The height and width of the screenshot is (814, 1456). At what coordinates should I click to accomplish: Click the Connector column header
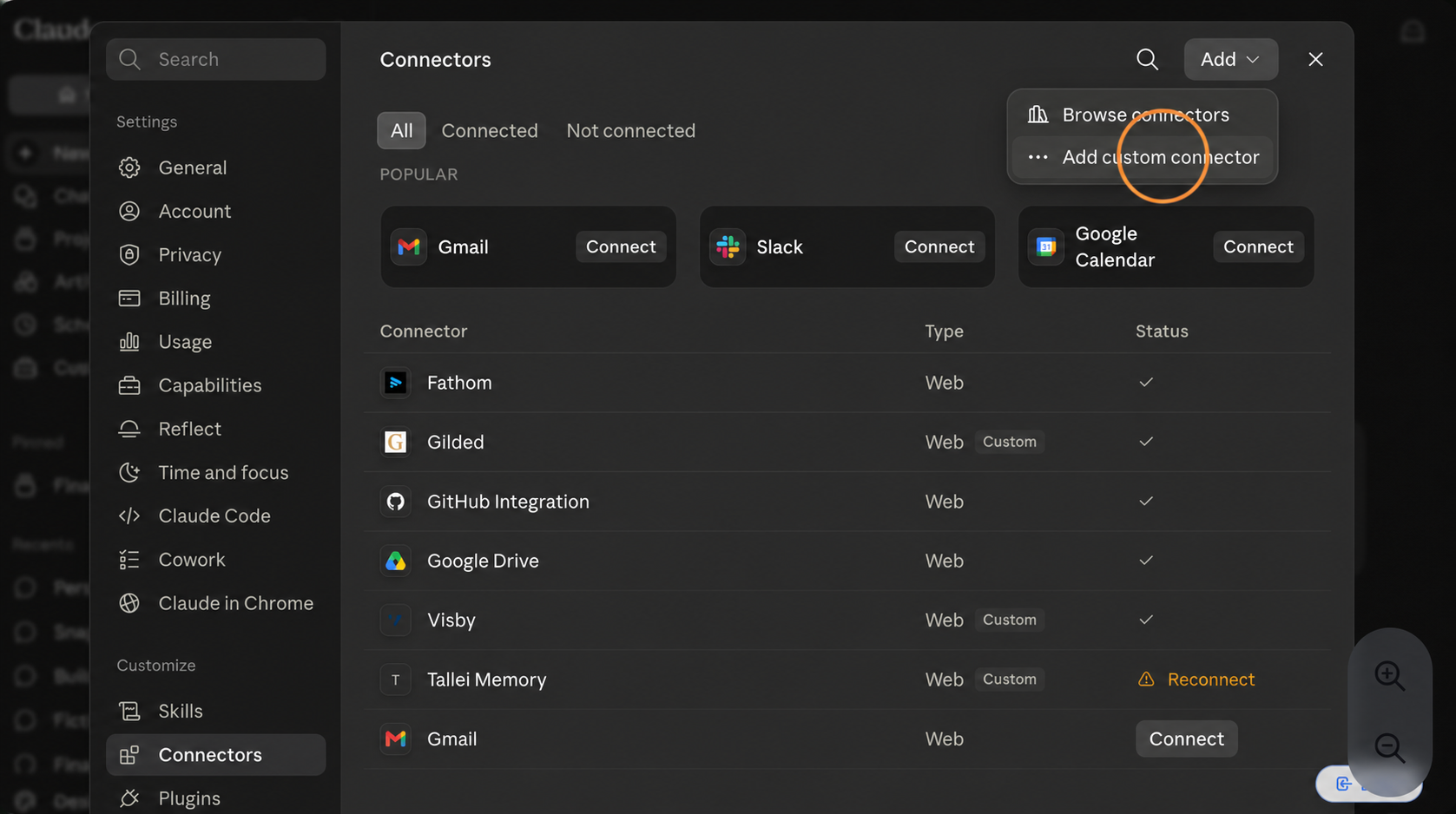(424, 331)
